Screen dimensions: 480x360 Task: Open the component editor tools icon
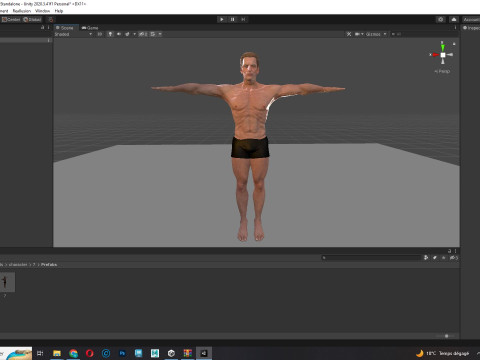pos(349,34)
